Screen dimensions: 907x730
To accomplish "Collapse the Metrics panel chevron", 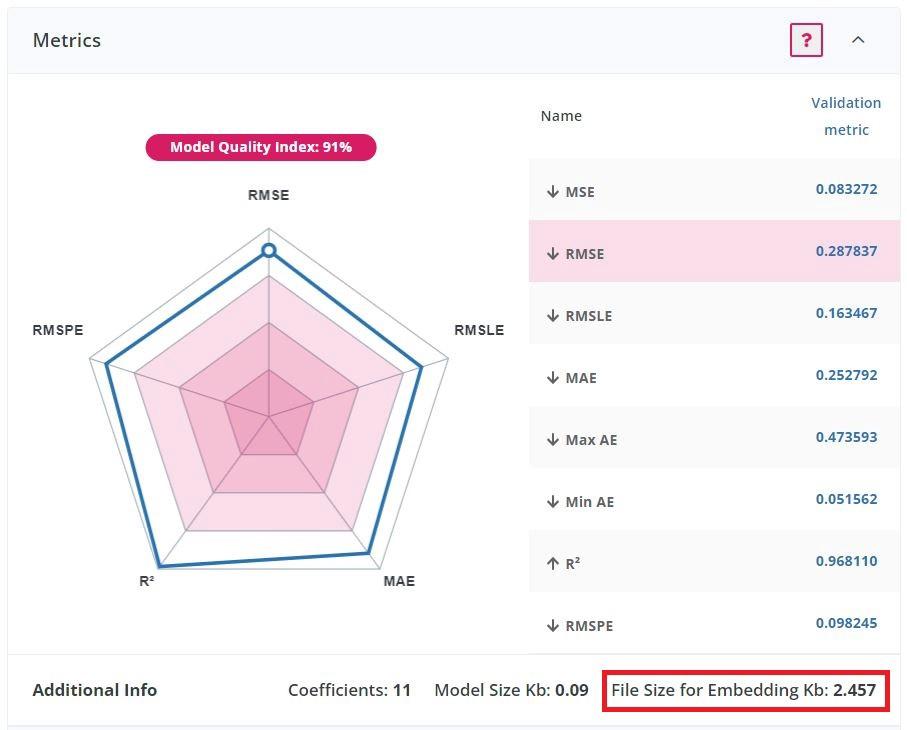I will pos(858,40).
